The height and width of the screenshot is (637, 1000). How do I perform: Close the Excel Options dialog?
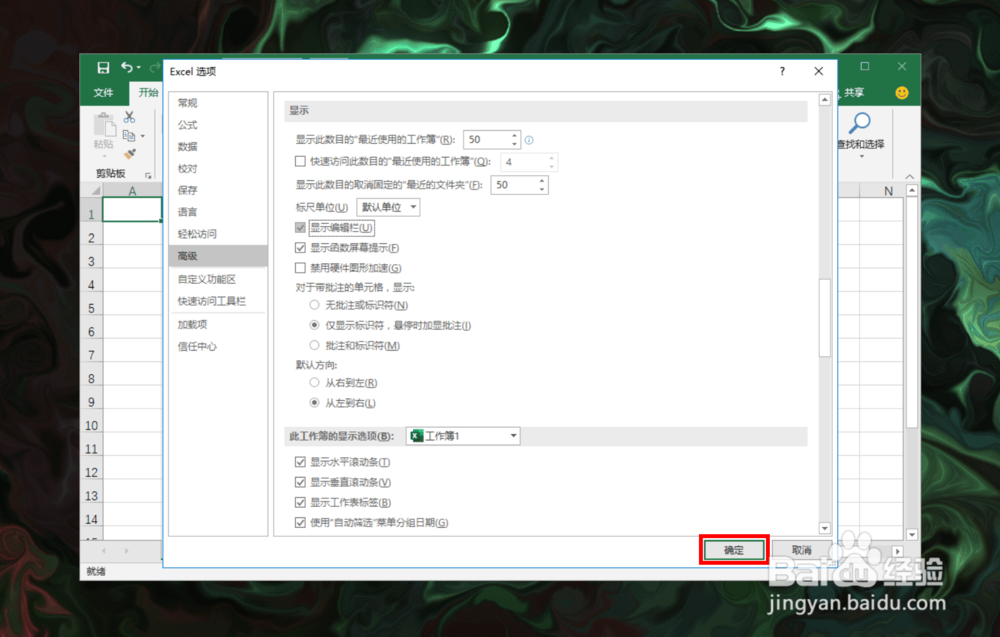coord(819,71)
